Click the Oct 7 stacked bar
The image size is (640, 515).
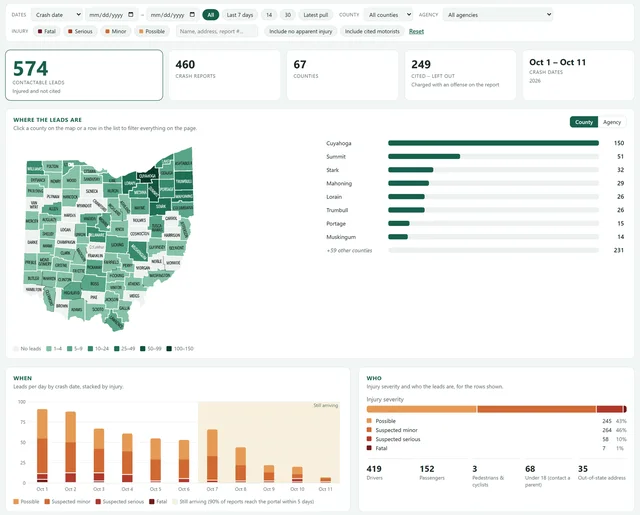[x=212, y=456]
